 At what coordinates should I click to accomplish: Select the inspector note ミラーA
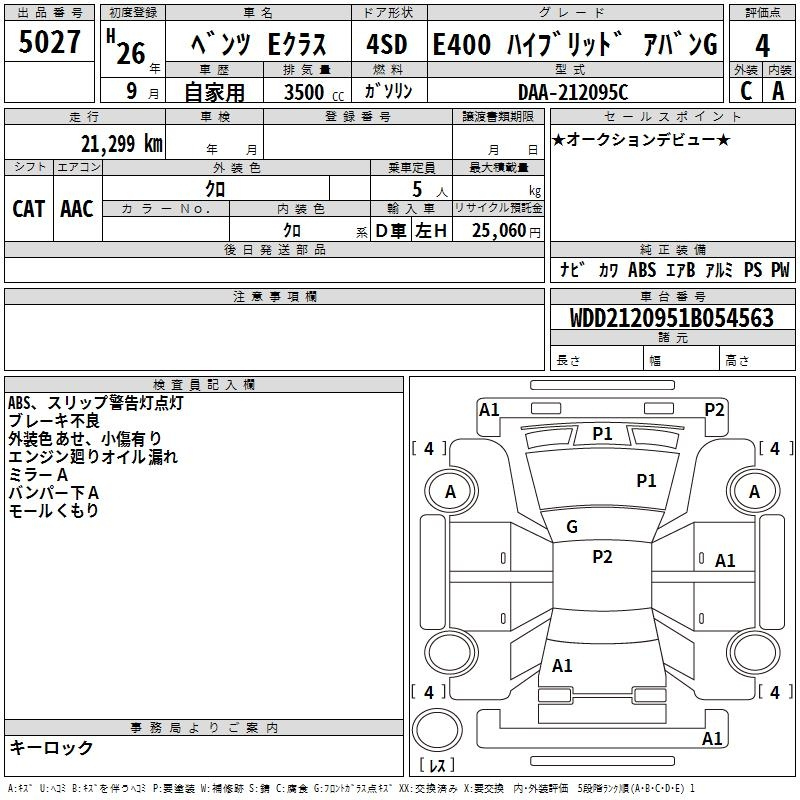(x=38, y=474)
